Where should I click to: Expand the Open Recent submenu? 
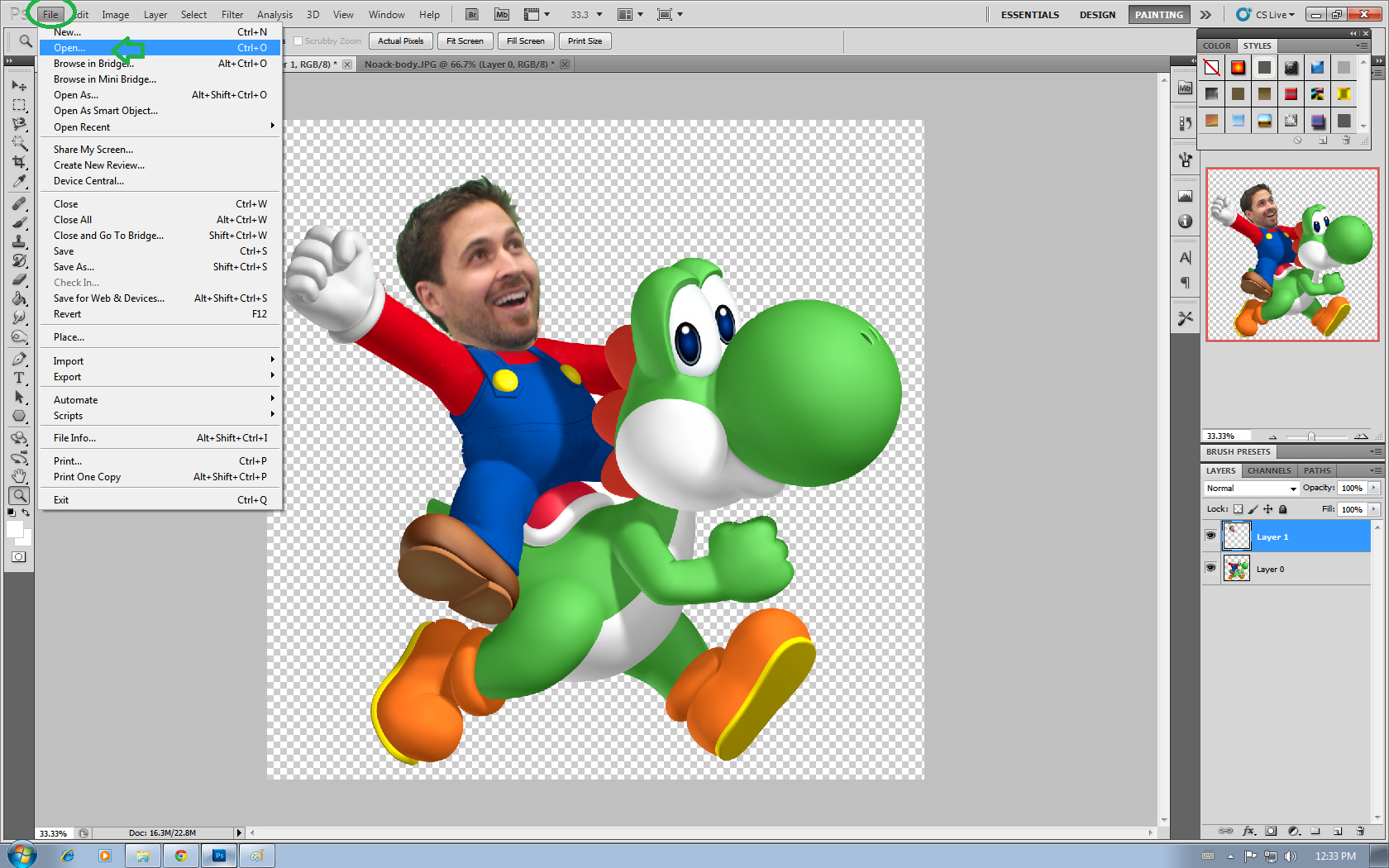pyautogui.click(x=161, y=126)
